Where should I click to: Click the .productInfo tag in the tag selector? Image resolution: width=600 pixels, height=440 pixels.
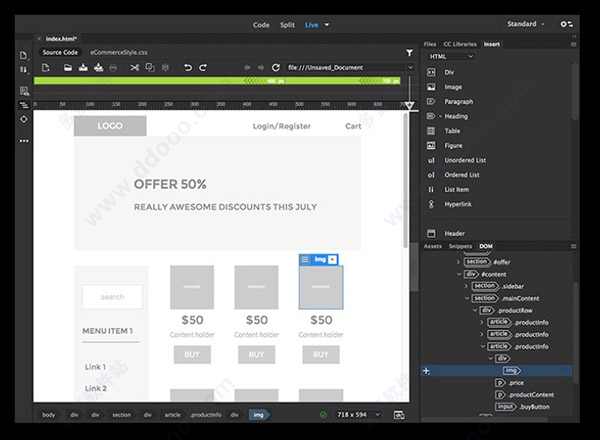pos(206,415)
